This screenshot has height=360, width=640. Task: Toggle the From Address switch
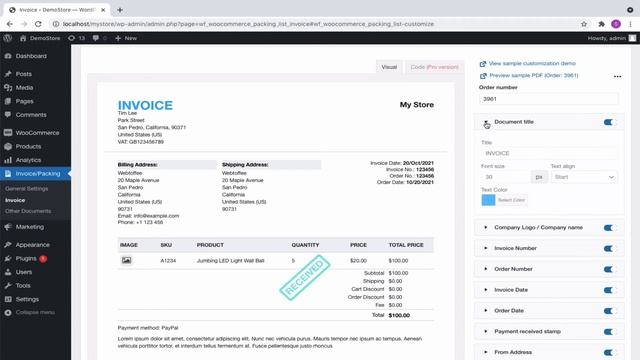click(609, 353)
